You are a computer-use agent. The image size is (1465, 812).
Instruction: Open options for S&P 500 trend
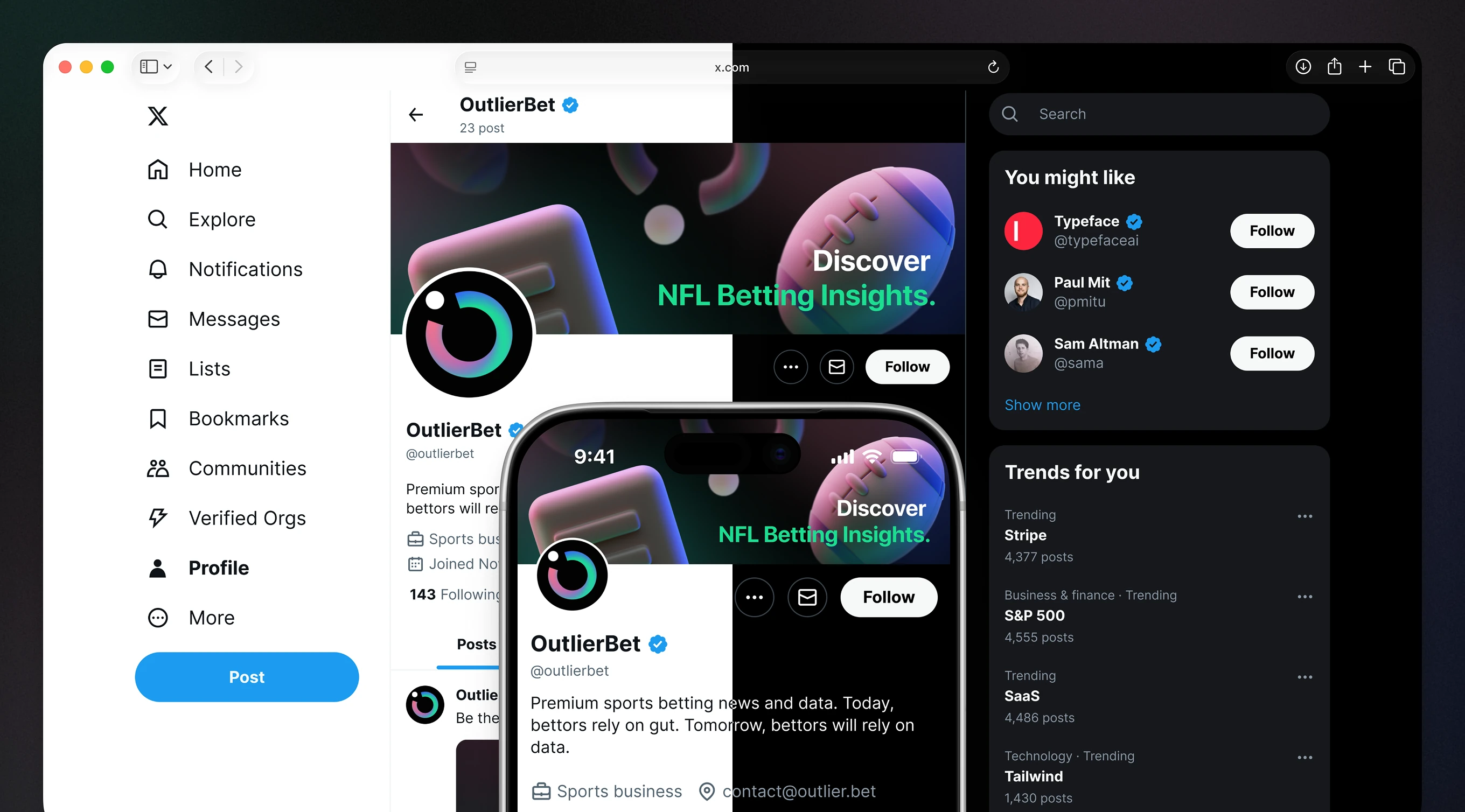coord(1304,597)
